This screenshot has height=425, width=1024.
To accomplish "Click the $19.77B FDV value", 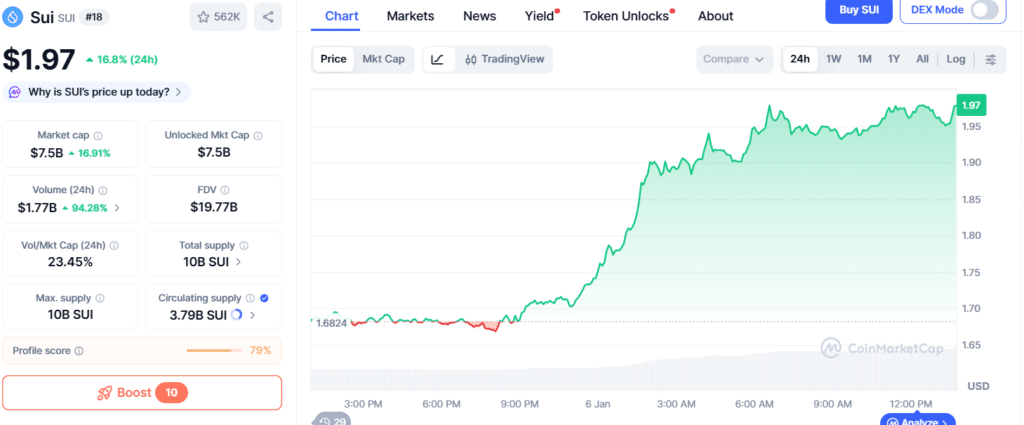I will pos(214,208).
